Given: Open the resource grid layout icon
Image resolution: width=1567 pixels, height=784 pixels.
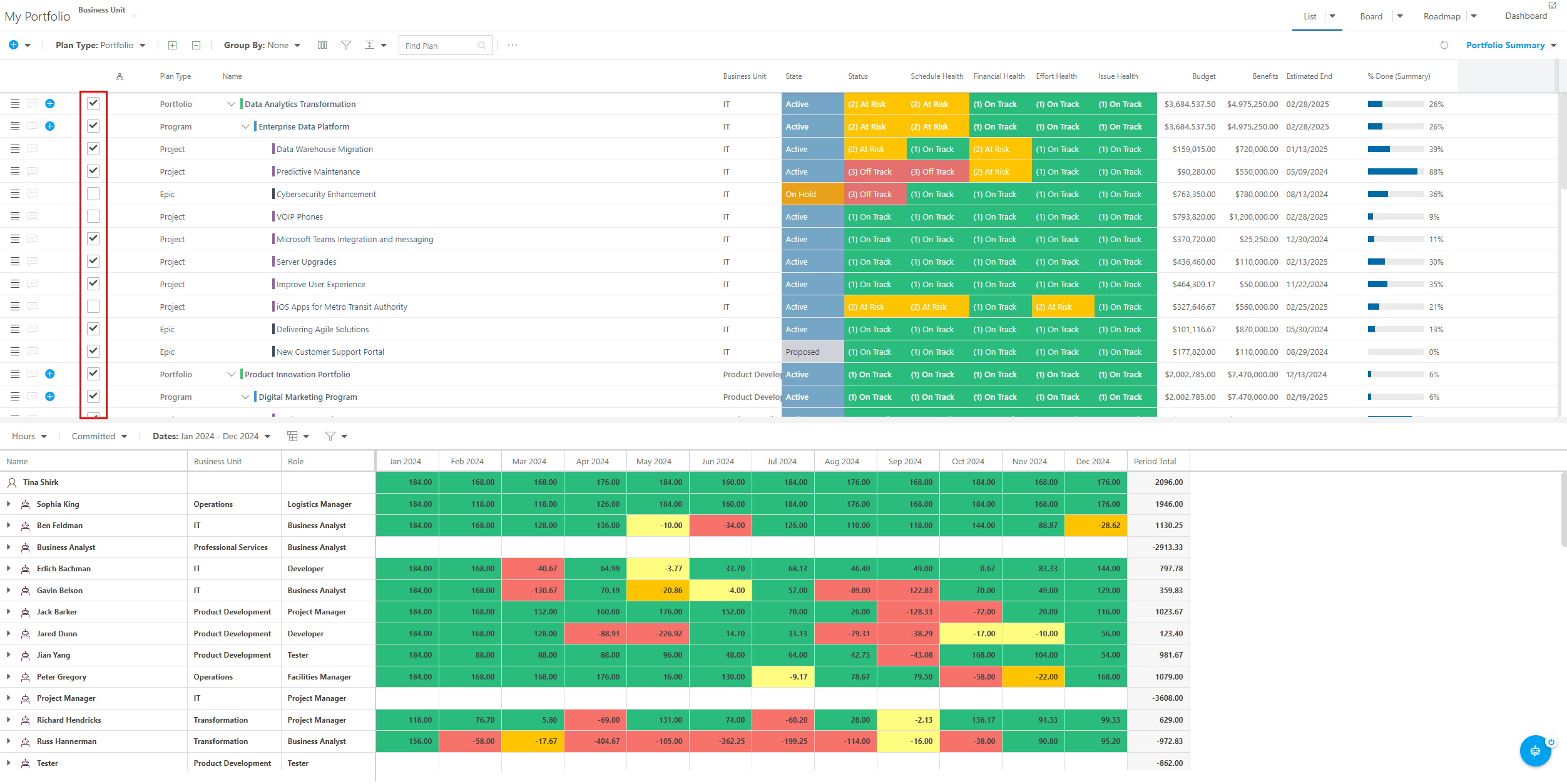Looking at the screenshot, I should [x=292, y=436].
